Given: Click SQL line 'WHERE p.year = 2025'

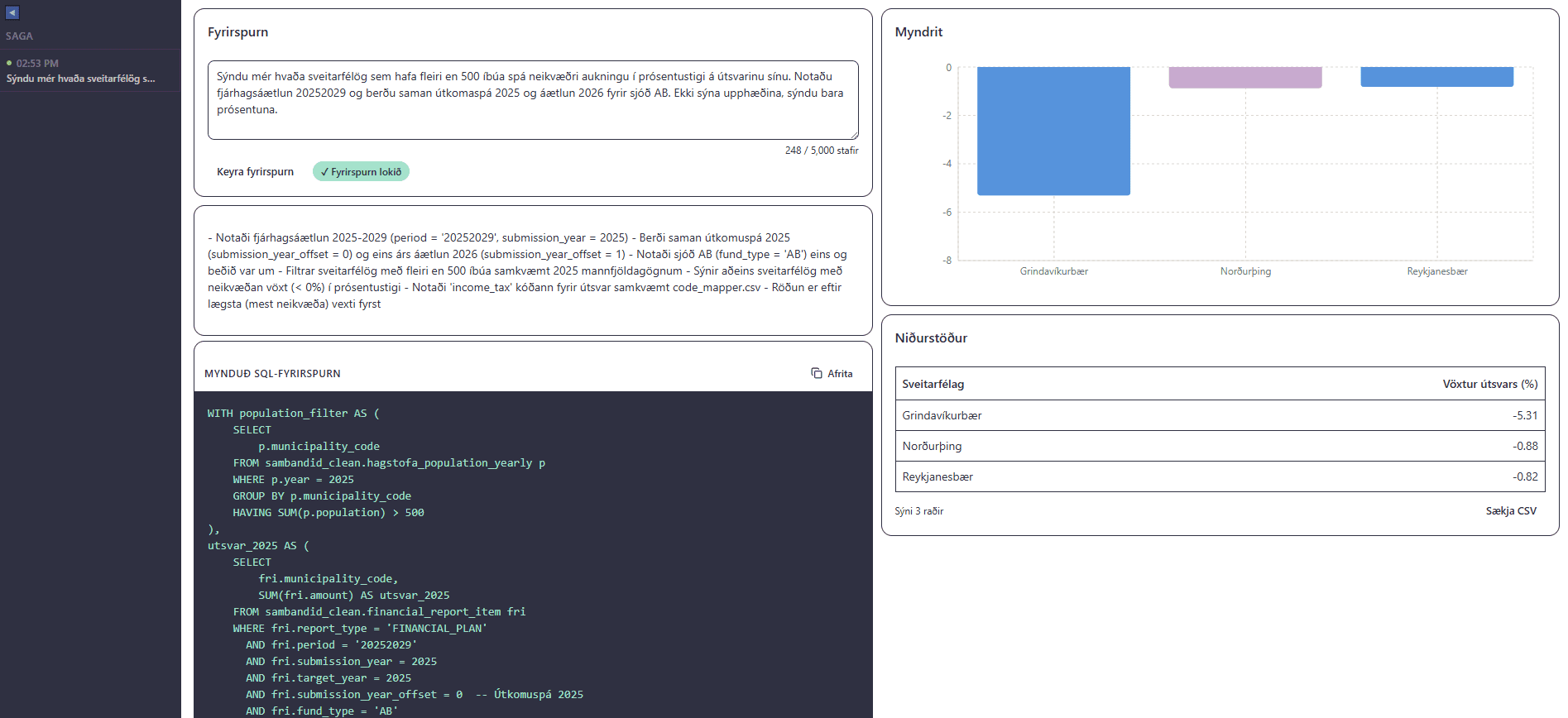Looking at the screenshot, I should 293,479.
